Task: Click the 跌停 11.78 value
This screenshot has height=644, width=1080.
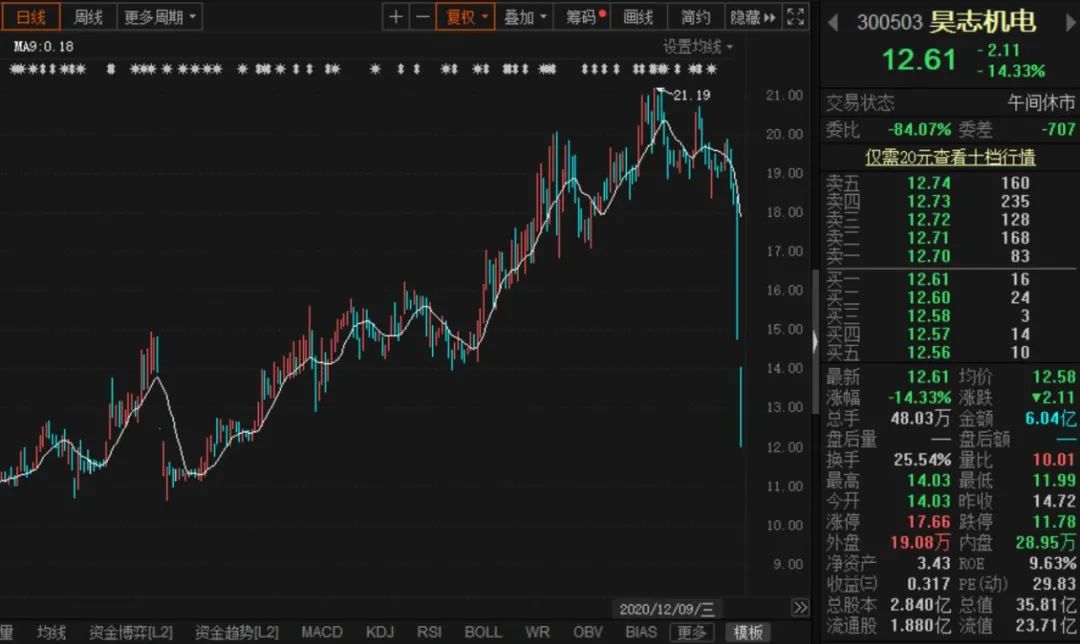Action: pos(1054,521)
